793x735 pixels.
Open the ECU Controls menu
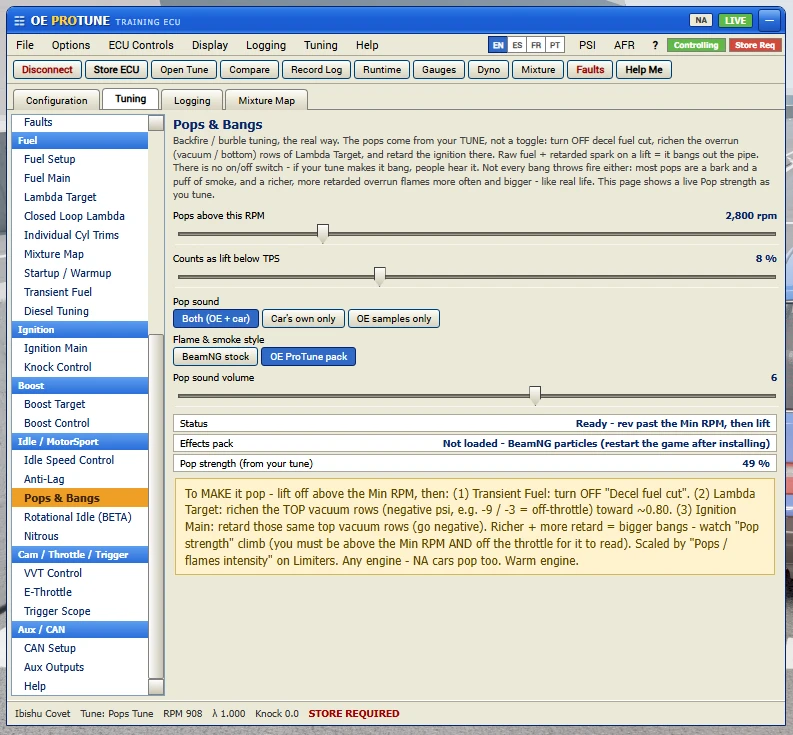(x=141, y=45)
